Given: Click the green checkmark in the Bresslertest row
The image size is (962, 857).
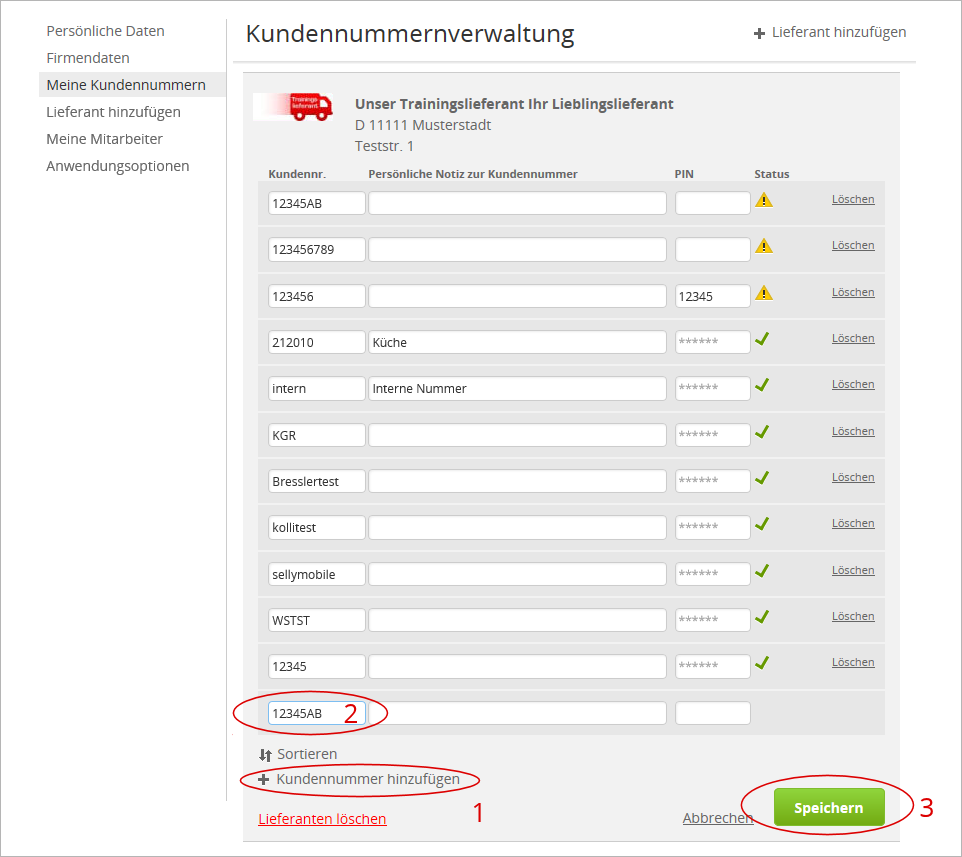Looking at the screenshot, I should point(762,478).
